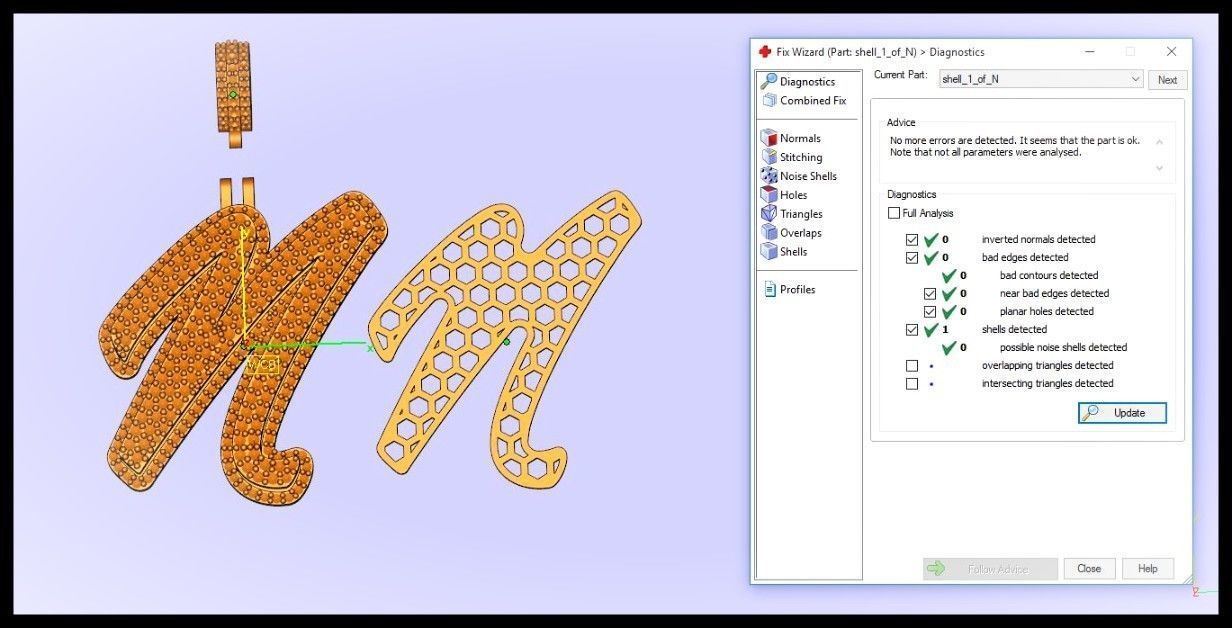Click the green arrow on Follow Advice
The width and height of the screenshot is (1232, 628).
[936, 568]
